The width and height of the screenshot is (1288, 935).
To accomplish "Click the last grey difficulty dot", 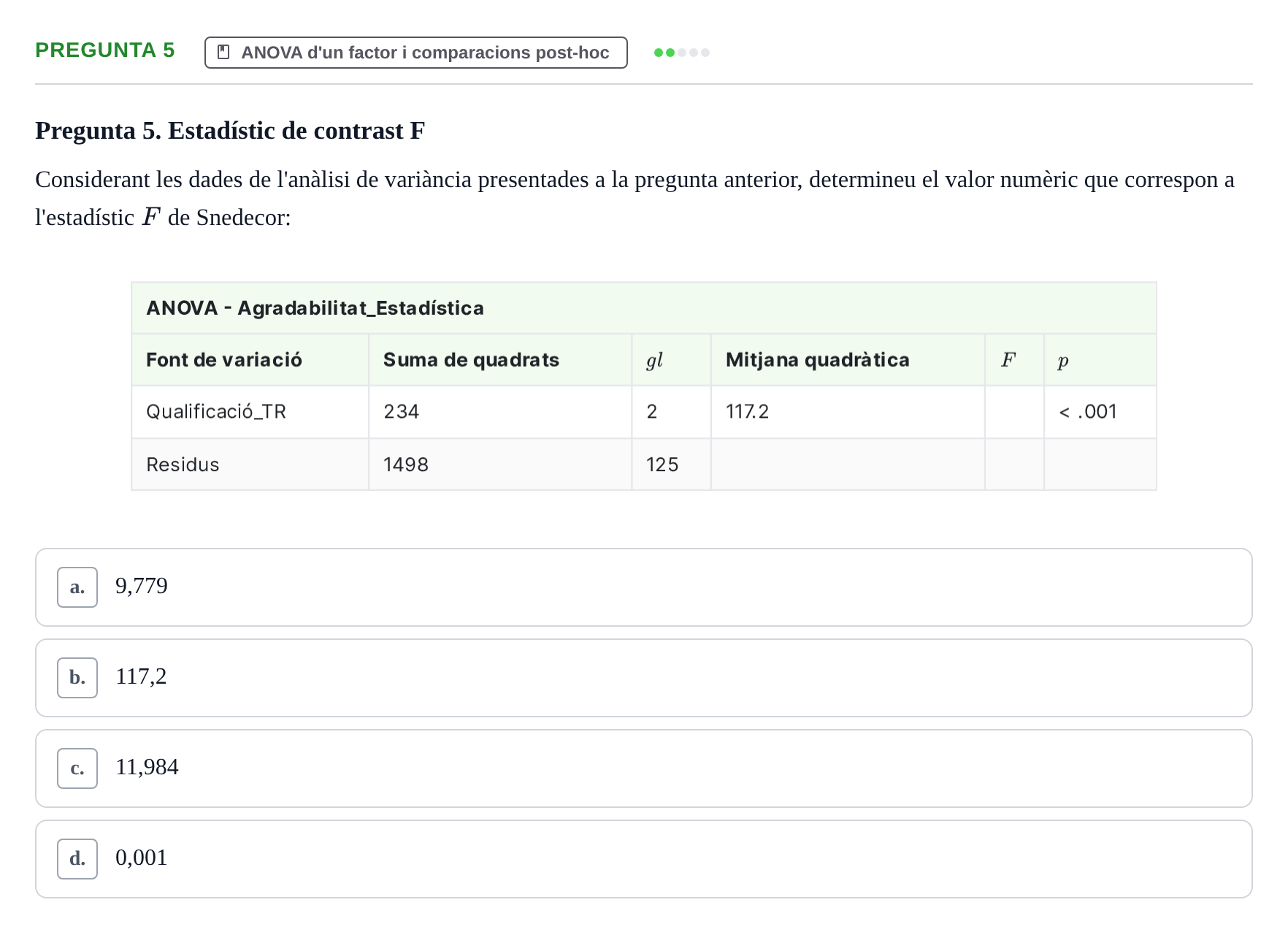I will click(x=705, y=53).
